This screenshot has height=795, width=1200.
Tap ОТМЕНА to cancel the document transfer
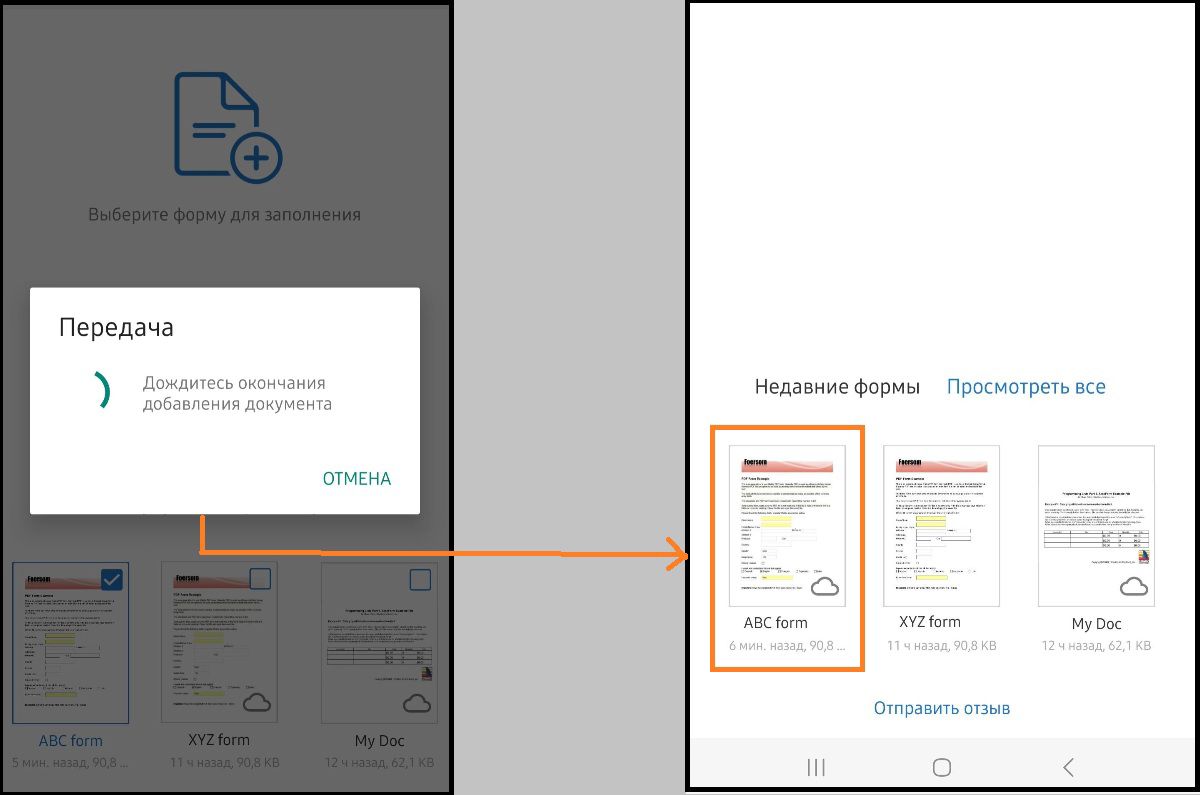coord(356,478)
